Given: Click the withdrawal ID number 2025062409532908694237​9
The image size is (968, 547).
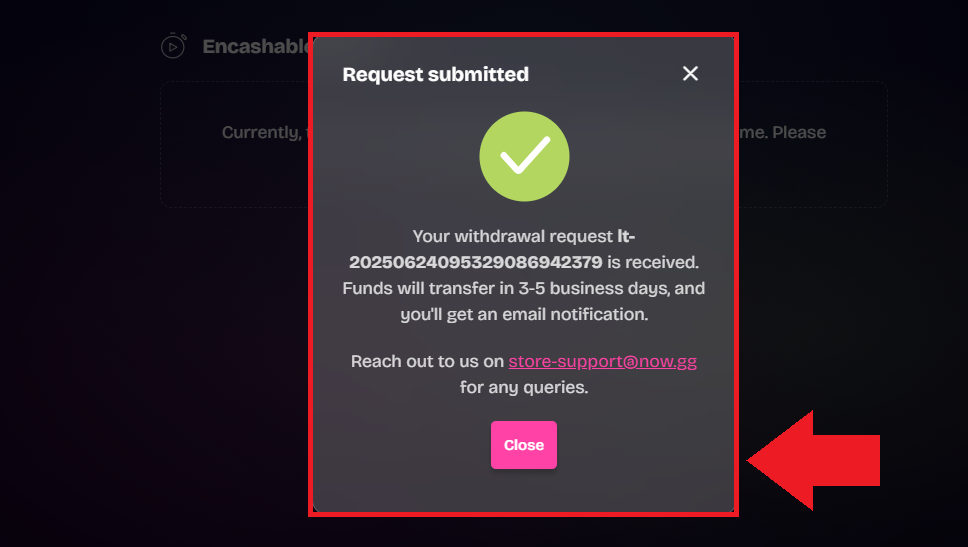Looking at the screenshot, I should click(475, 262).
